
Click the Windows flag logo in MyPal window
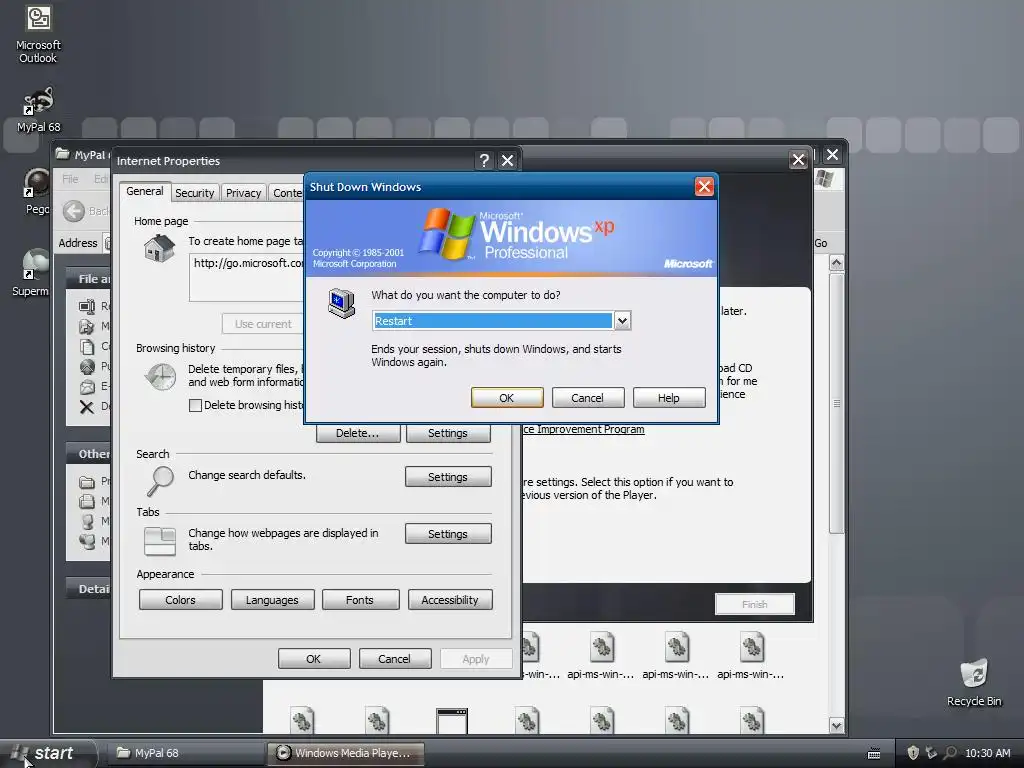pyautogui.click(x=824, y=178)
